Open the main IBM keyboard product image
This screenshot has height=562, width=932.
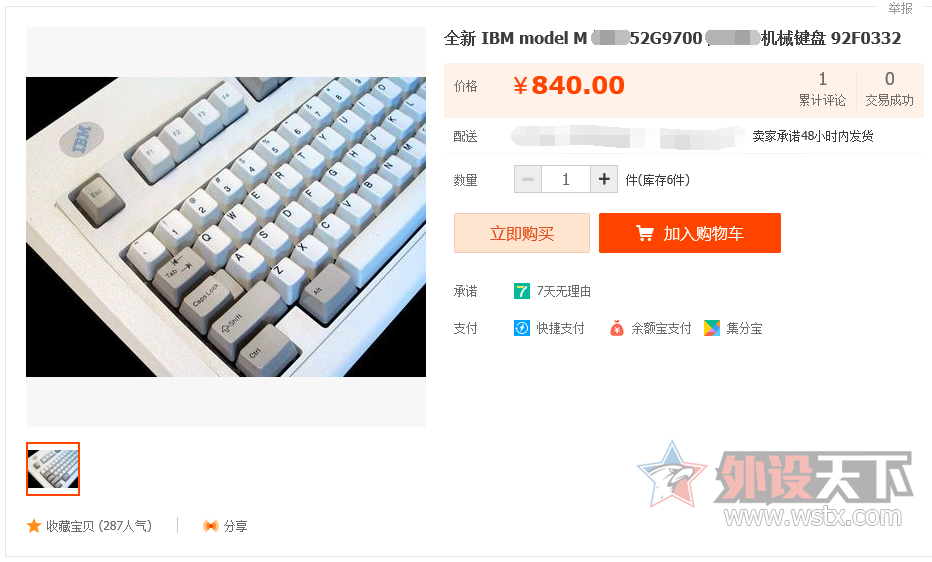point(226,226)
